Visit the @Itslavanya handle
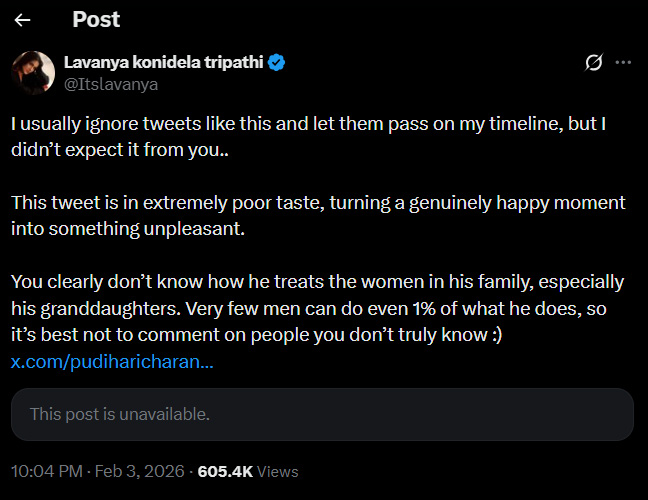 [x=110, y=84]
